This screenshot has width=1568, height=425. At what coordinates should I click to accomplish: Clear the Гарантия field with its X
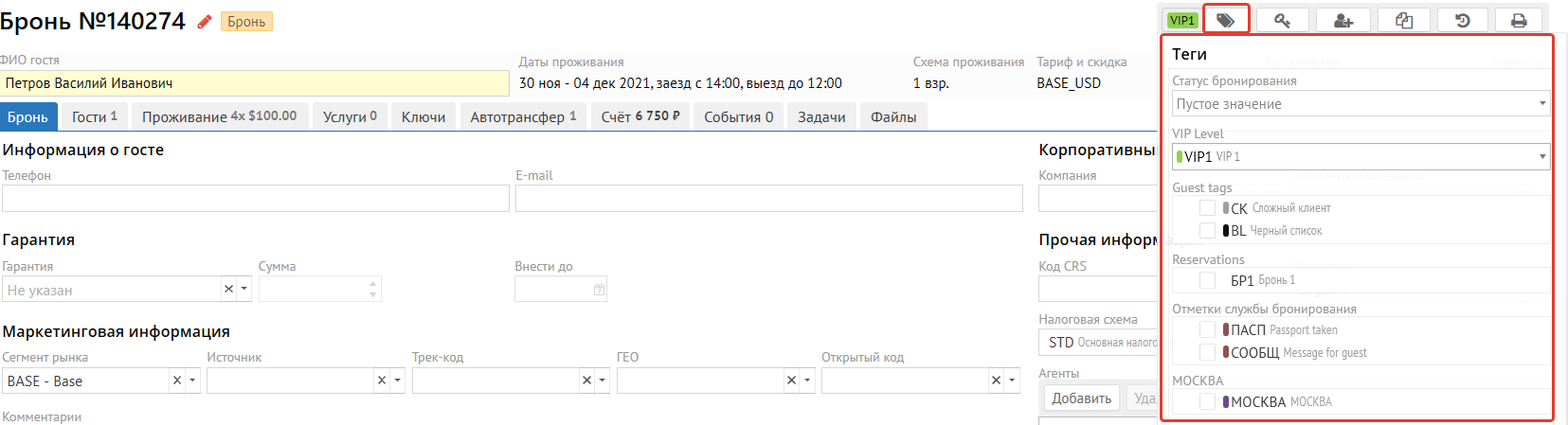pyautogui.click(x=228, y=289)
